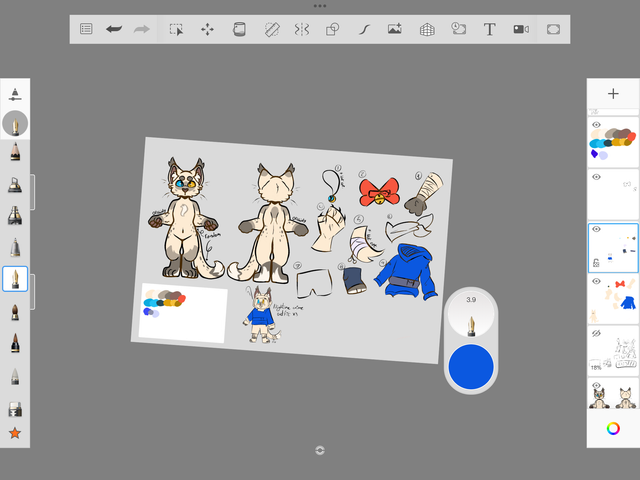
Task: Open the orange star favorites
Action: (15, 433)
